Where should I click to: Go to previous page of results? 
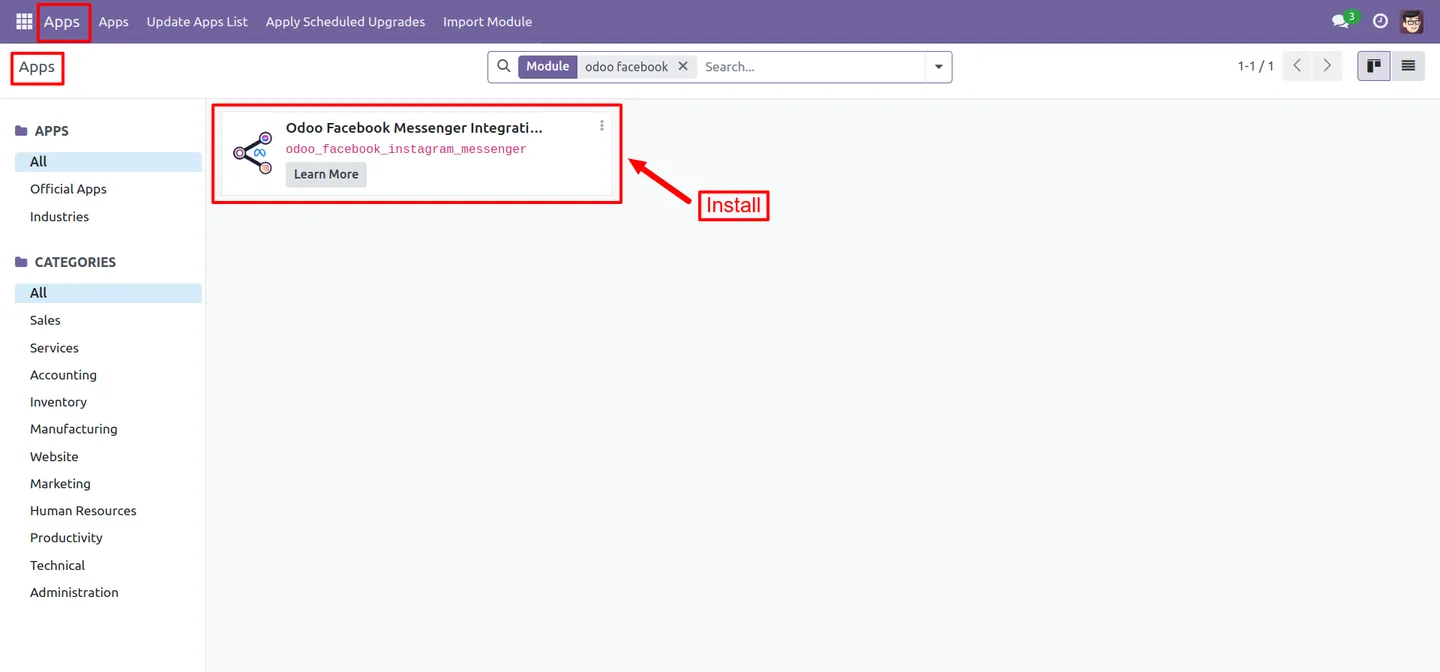[x=1297, y=66]
